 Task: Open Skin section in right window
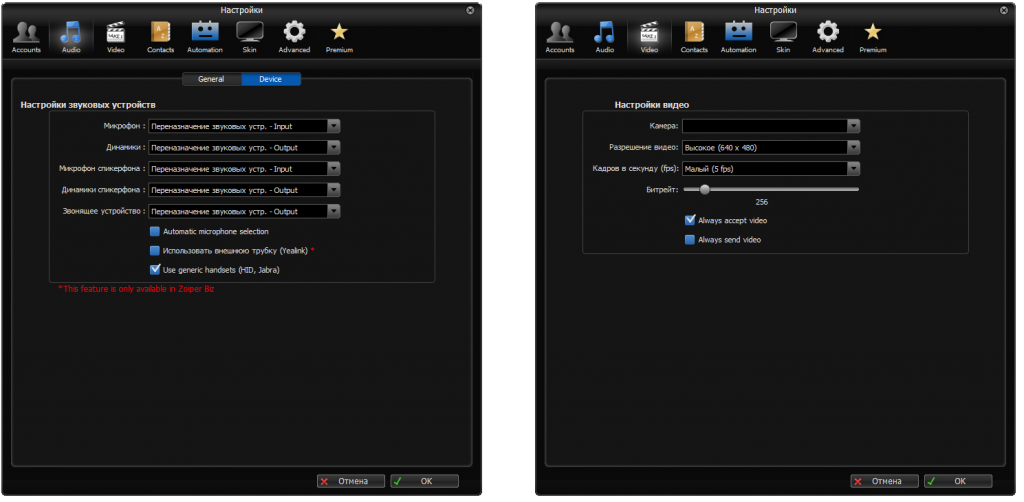tap(783, 38)
